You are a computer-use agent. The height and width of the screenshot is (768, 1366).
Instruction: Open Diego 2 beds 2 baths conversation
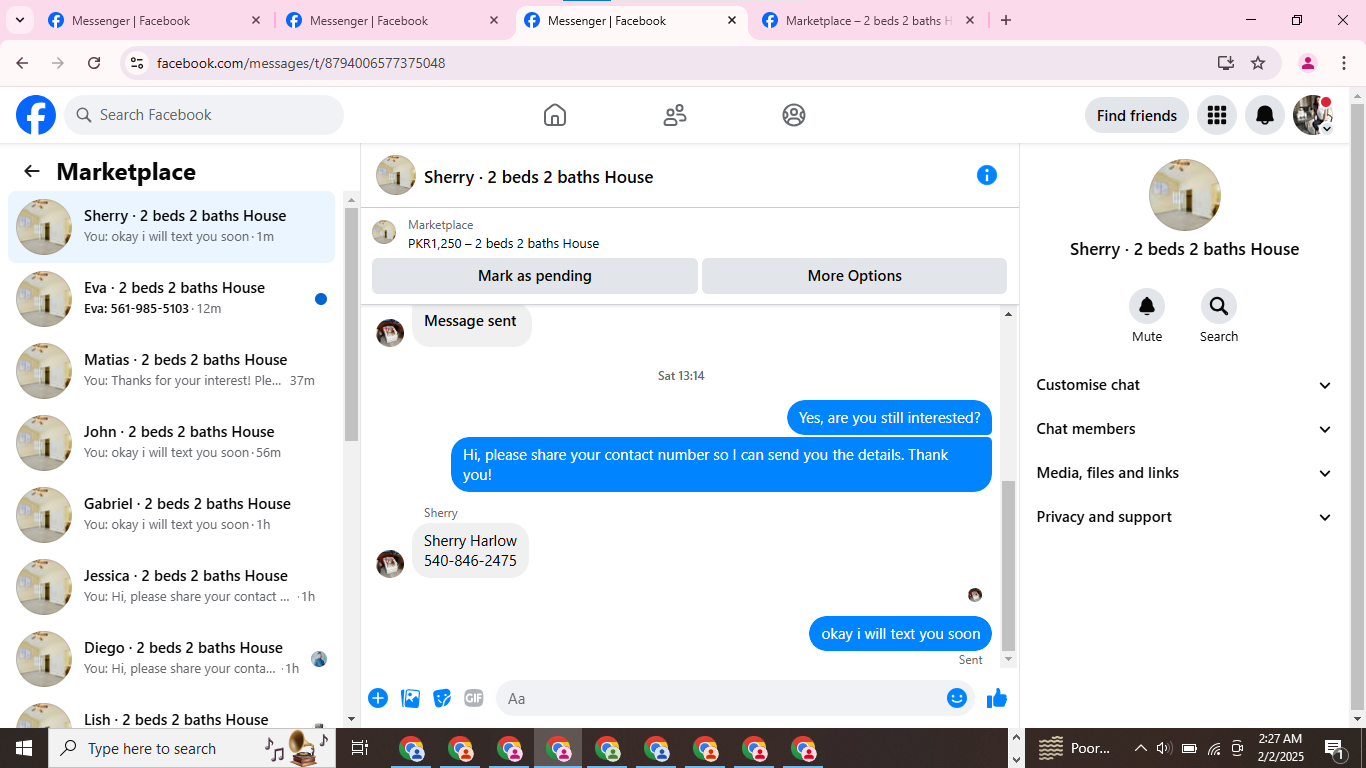[172, 659]
